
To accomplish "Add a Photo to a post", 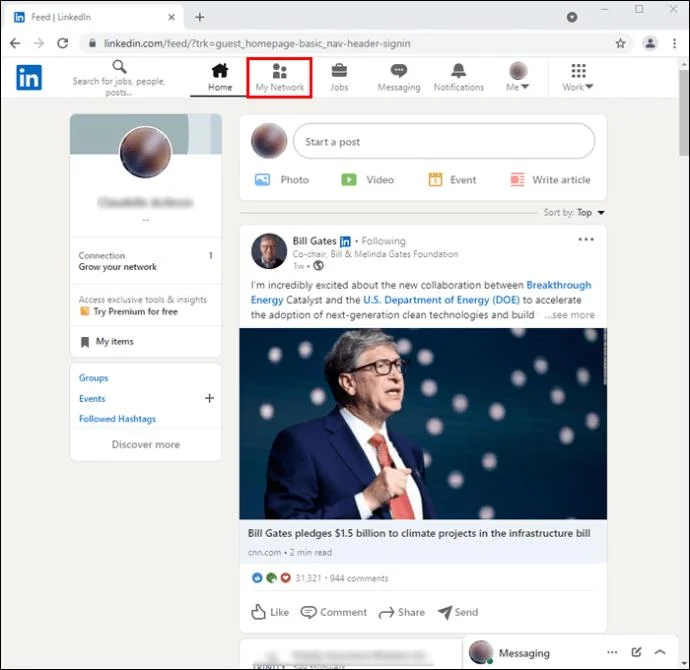I will pos(282,179).
